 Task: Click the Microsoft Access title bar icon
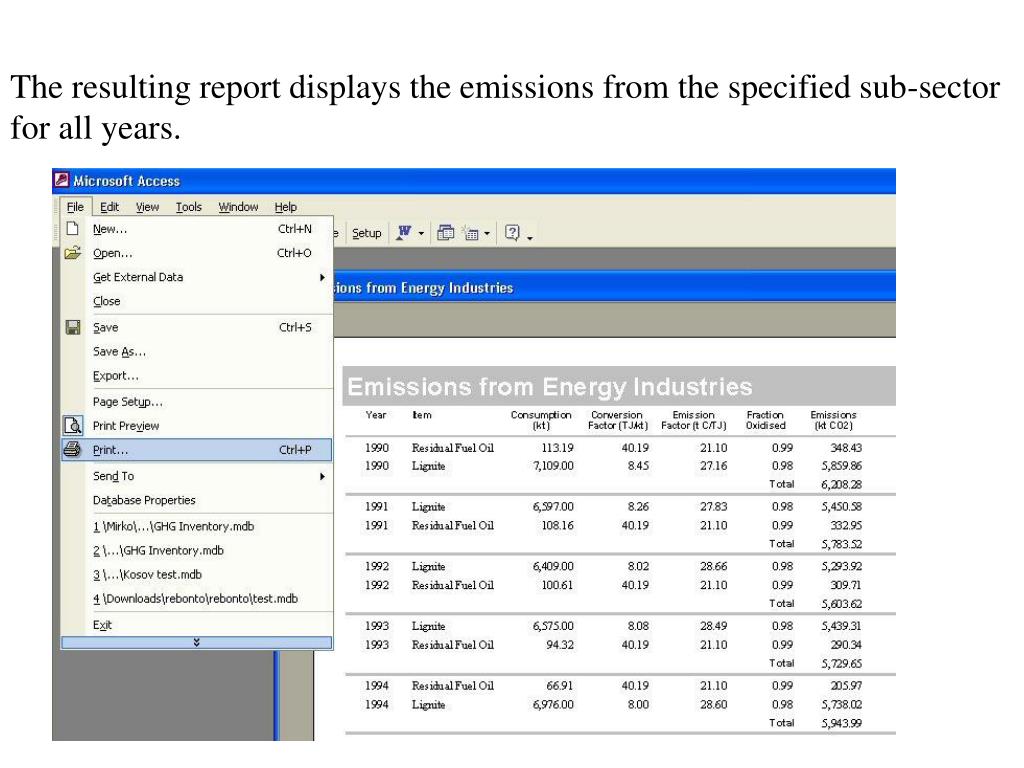[x=62, y=180]
